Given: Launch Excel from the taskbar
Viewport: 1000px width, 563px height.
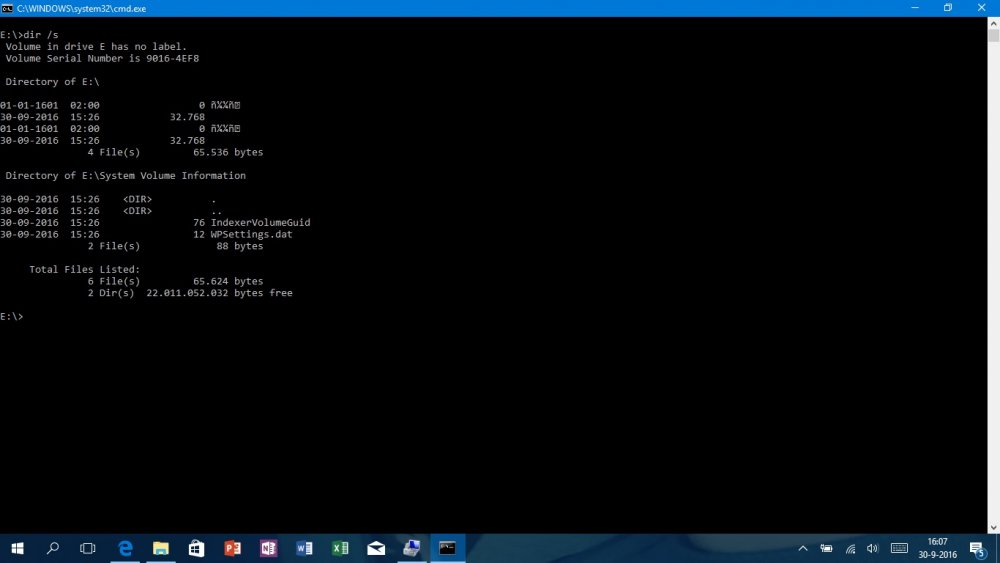Looking at the screenshot, I should click(x=340, y=548).
